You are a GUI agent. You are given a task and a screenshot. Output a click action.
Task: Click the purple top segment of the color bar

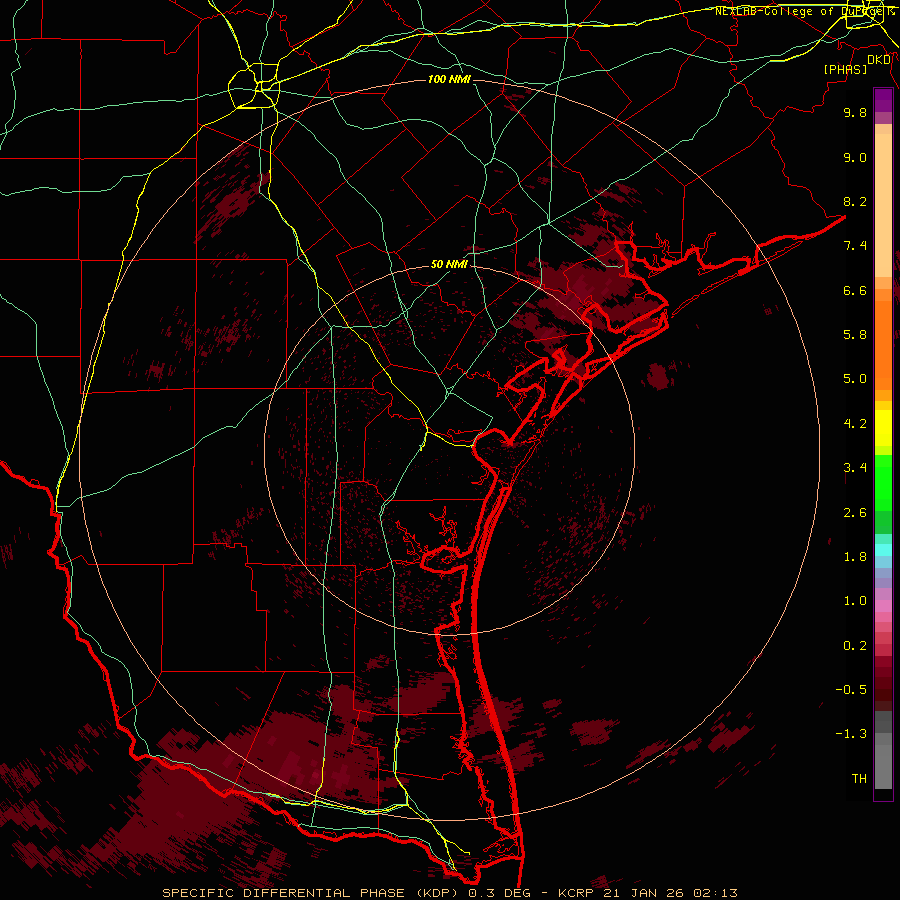coord(883,100)
